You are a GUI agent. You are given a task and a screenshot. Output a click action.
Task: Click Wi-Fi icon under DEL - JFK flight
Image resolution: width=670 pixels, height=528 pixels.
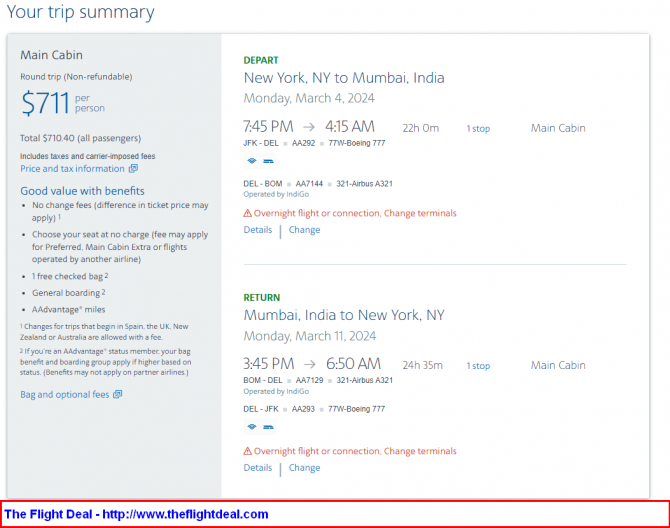pos(252,426)
